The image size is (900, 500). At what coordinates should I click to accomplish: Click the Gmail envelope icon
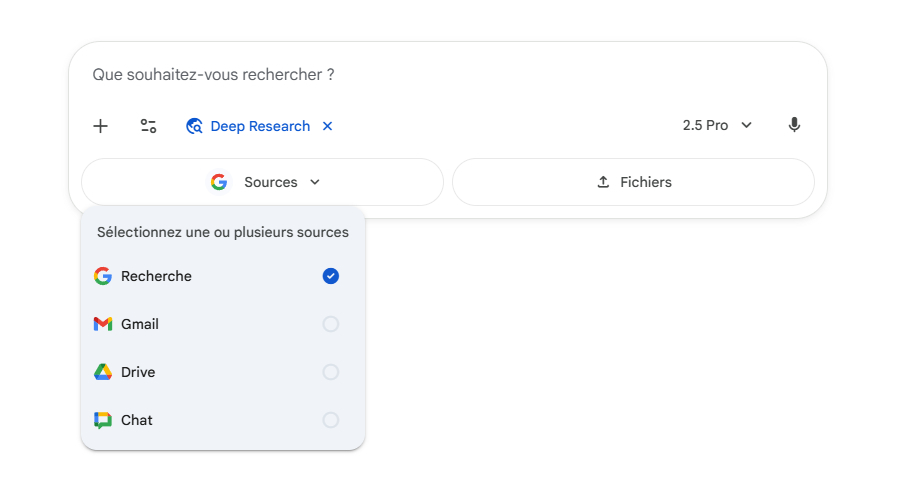pos(103,324)
